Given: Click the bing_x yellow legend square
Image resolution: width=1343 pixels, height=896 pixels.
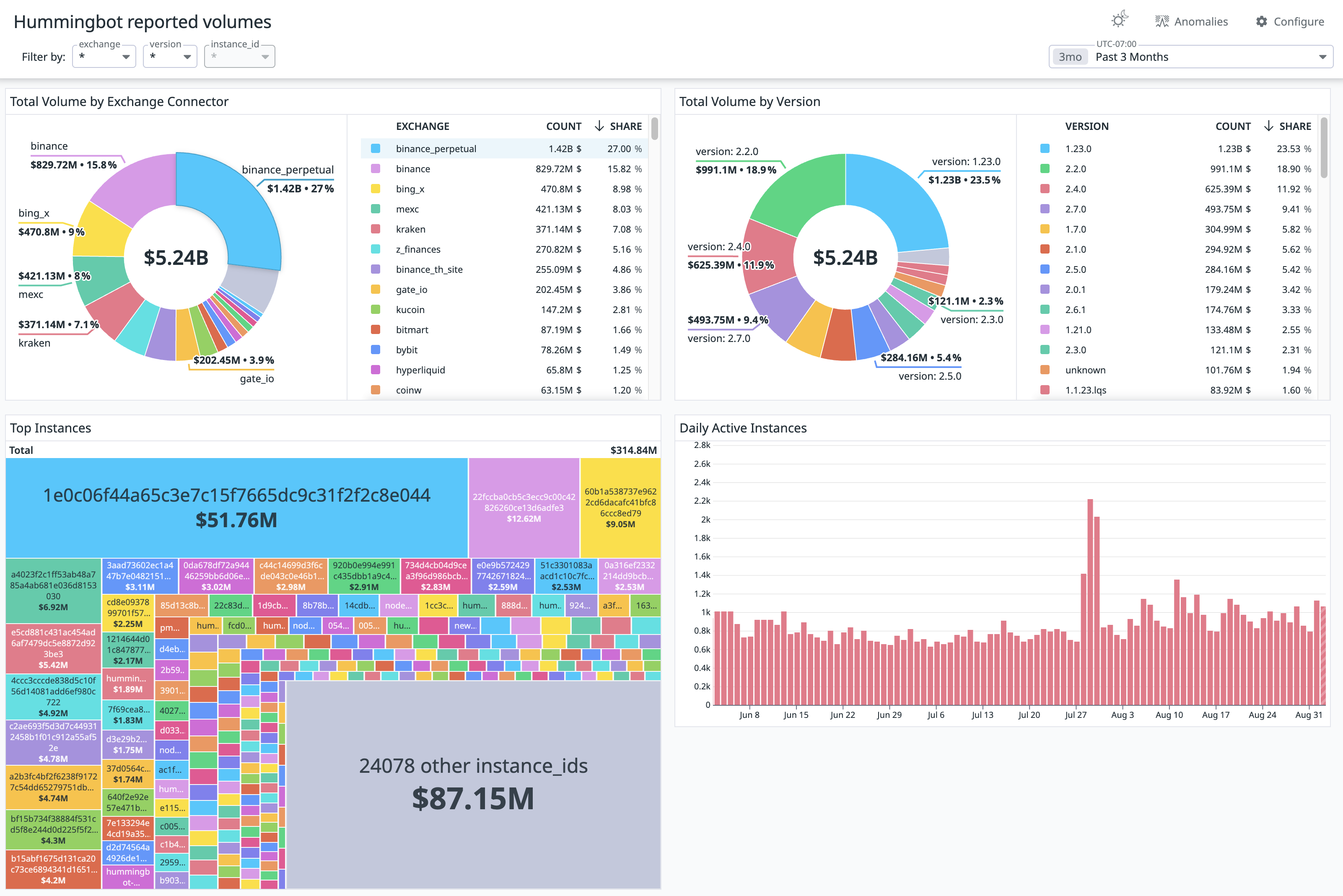Looking at the screenshot, I should [376, 189].
